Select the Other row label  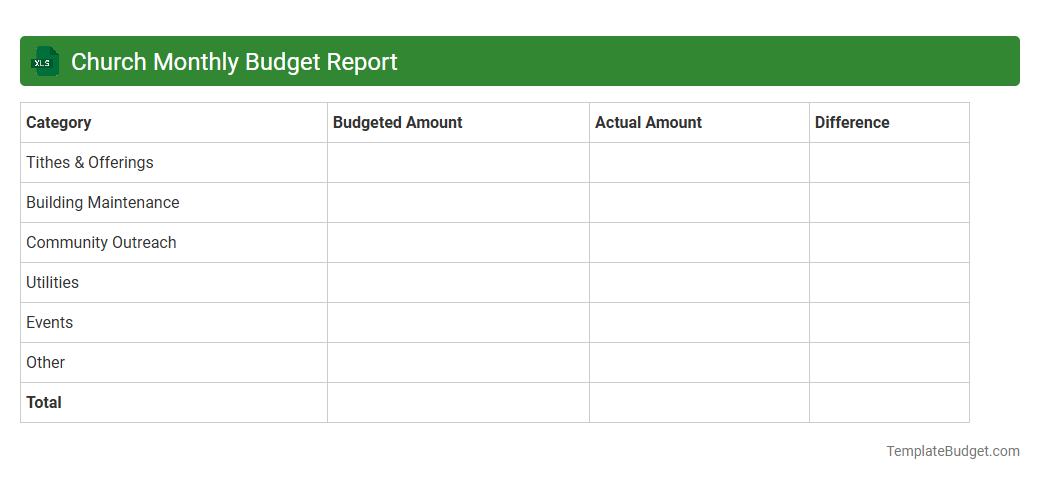point(46,363)
